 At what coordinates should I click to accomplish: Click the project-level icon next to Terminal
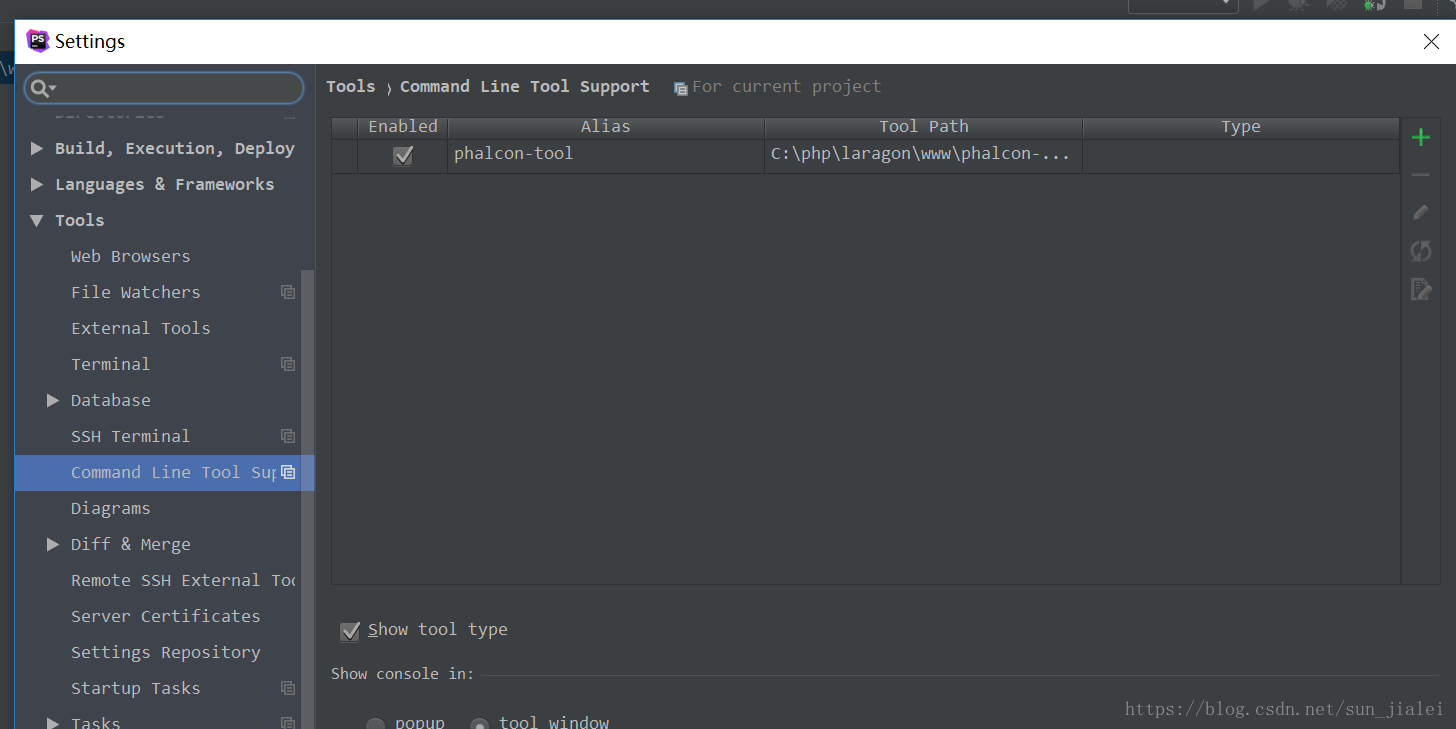[x=288, y=364]
